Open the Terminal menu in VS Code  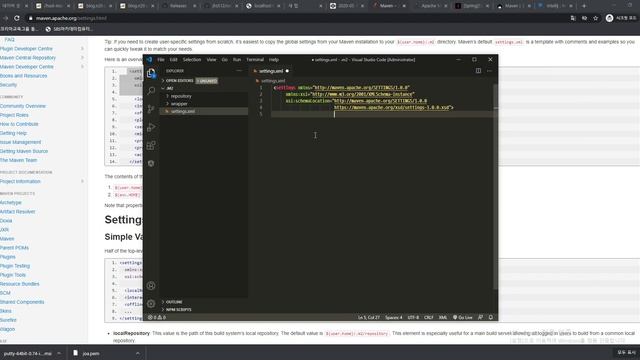pyautogui.click(x=255, y=60)
